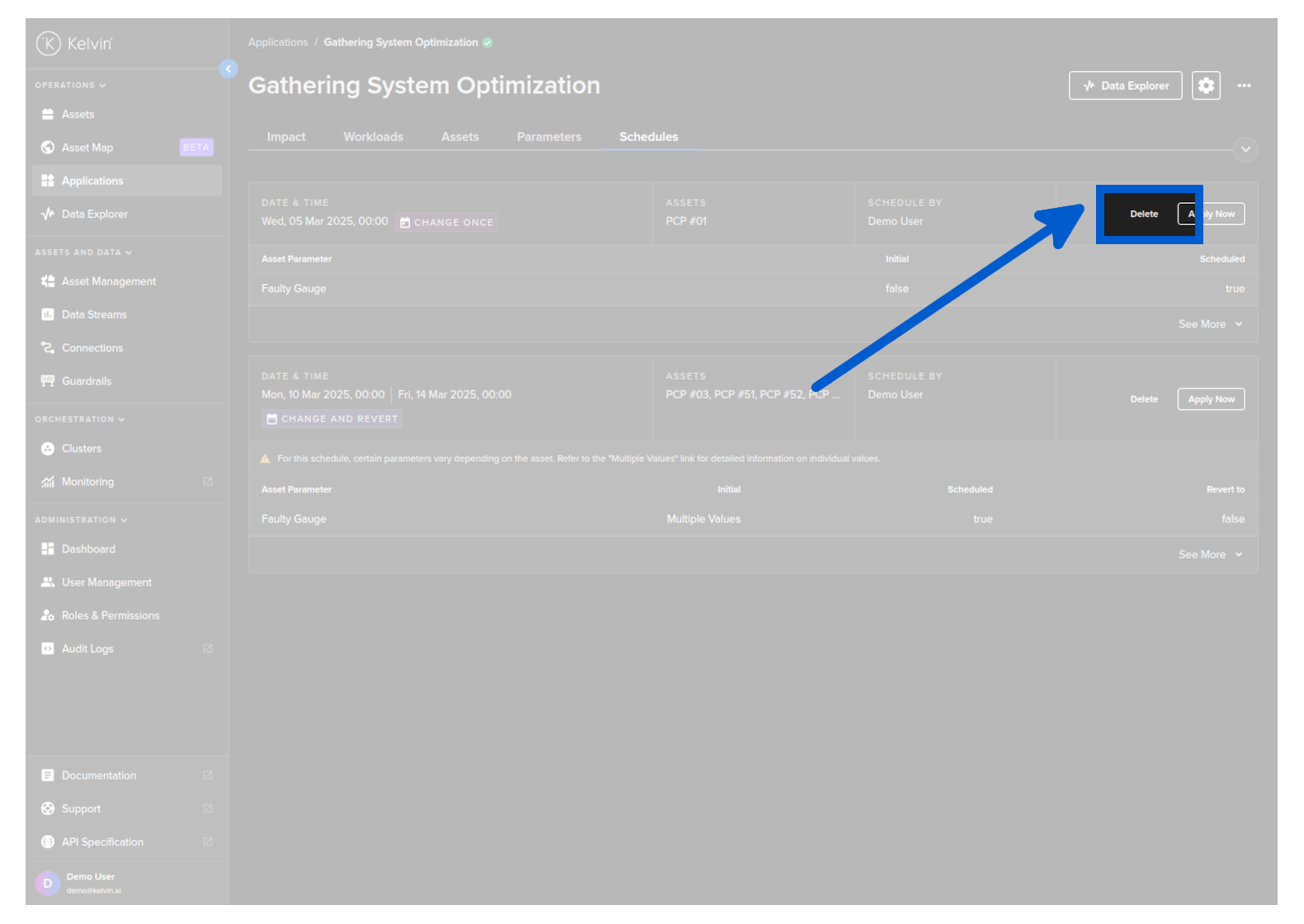Viewport: 1304px width, 924px height.
Task: Collapse the Orchestration sidebar section
Action: (x=79, y=419)
